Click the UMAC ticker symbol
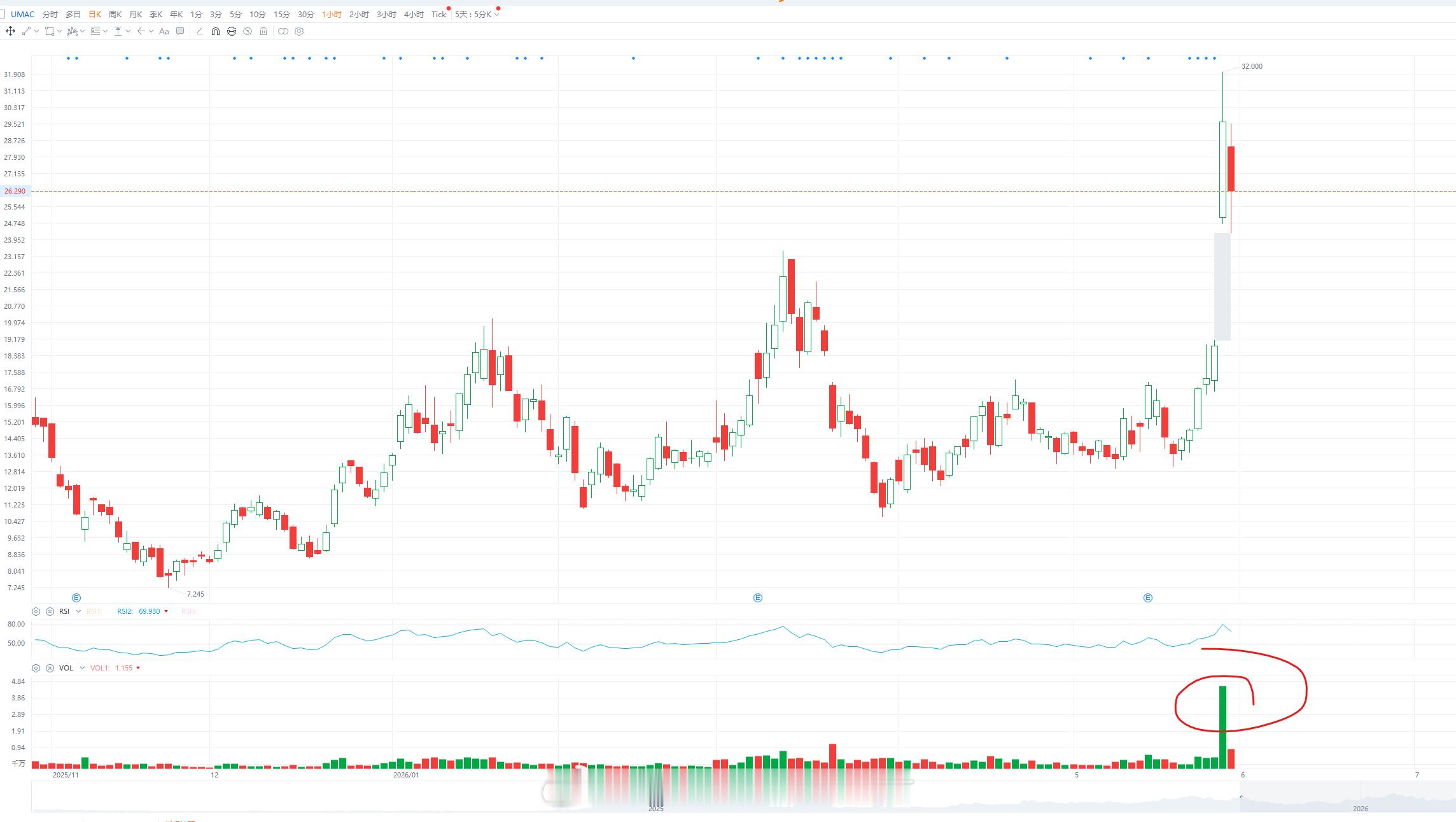The height and width of the screenshot is (822, 1456). pyautogui.click(x=23, y=14)
